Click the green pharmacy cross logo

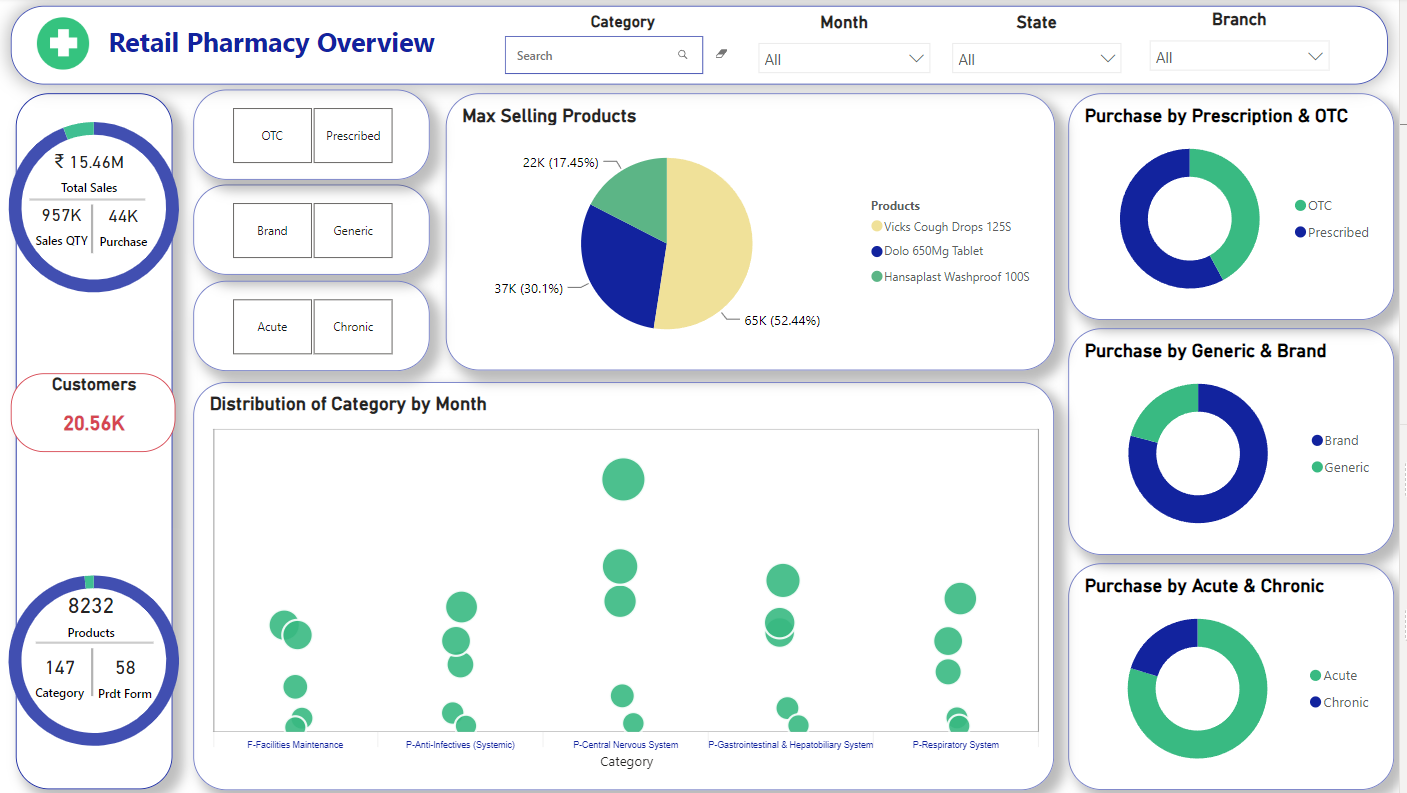pyautogui.click(x=63, y=44)
